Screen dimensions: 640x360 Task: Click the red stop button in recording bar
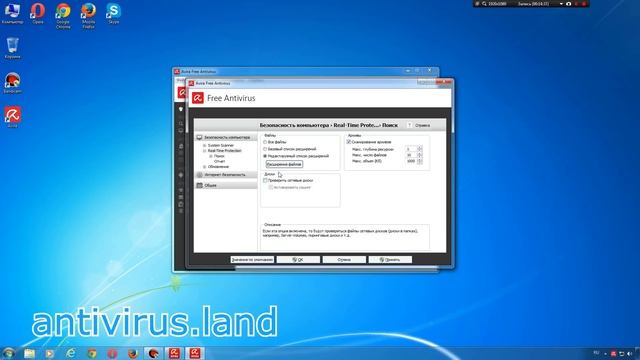point(584,4)
